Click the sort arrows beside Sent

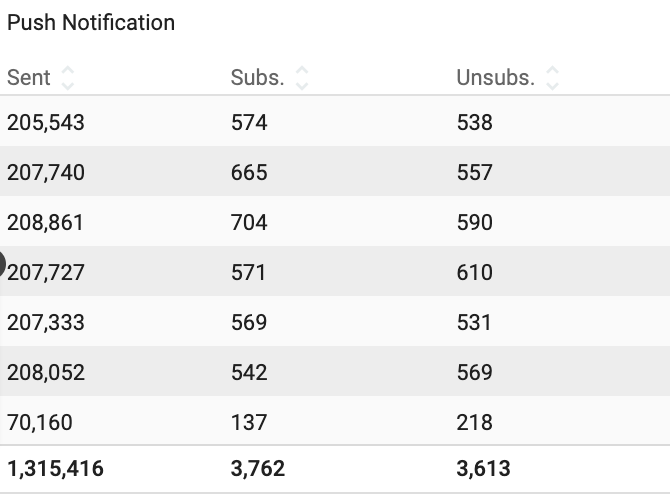[x=68, y=77]
